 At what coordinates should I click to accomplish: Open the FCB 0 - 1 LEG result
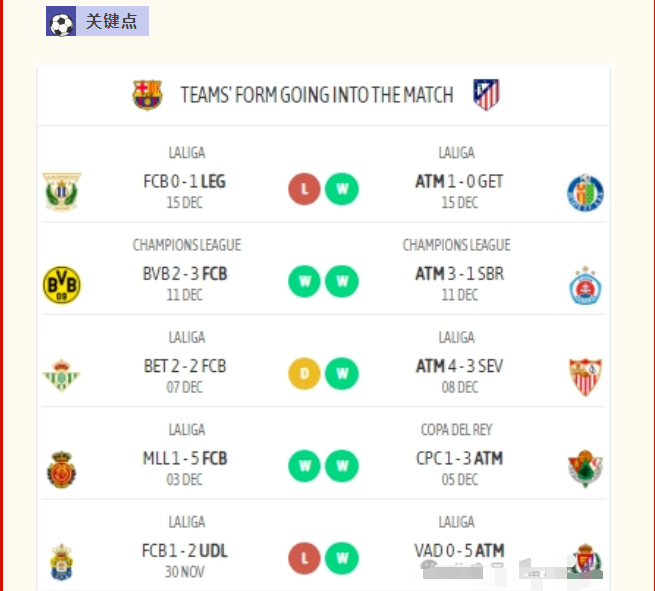[x=185, y=182]
